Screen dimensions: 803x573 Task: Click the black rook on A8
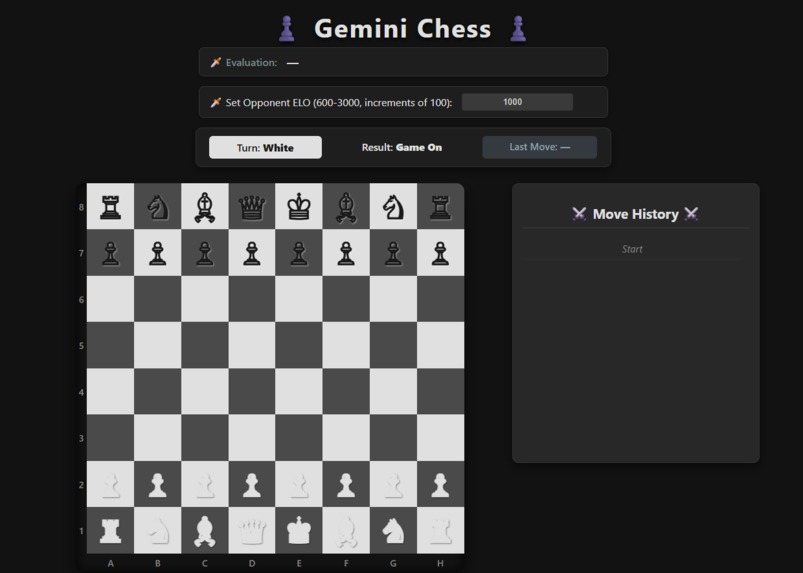111,207
